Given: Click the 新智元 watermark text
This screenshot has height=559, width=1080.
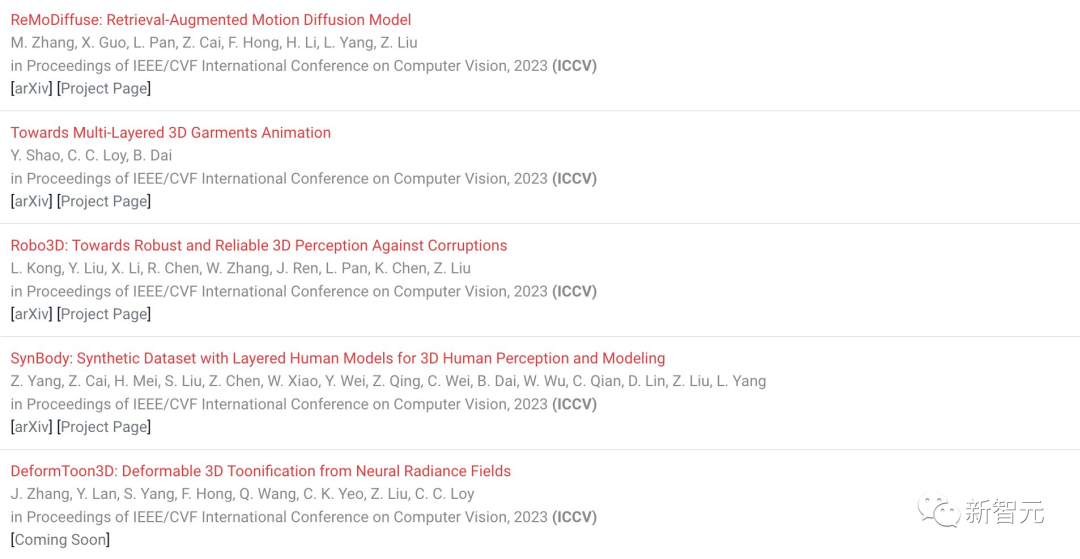Looking at the screenshot, I should (x=1004, y=512).
